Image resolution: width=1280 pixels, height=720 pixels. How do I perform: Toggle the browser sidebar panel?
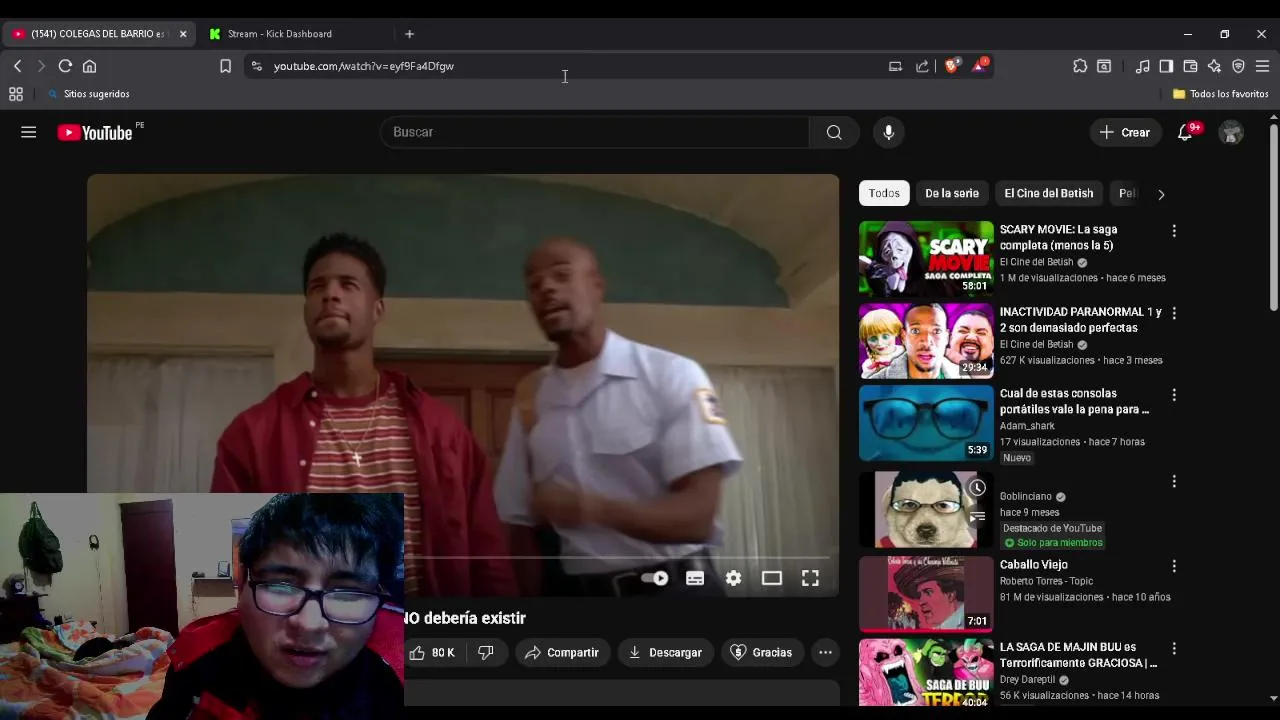[x=1166, y=66]
